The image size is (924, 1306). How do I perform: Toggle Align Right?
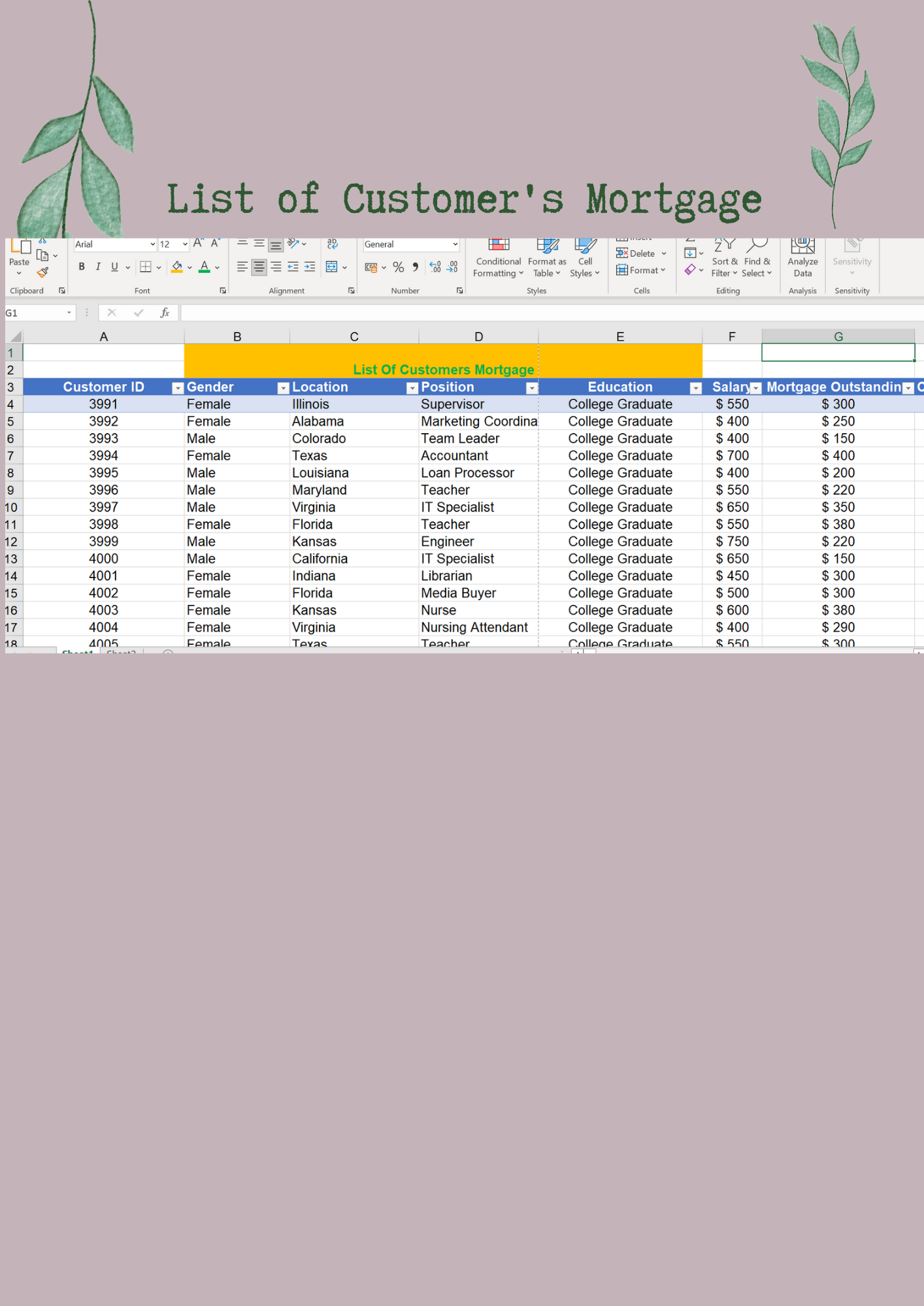pos(276,267)
